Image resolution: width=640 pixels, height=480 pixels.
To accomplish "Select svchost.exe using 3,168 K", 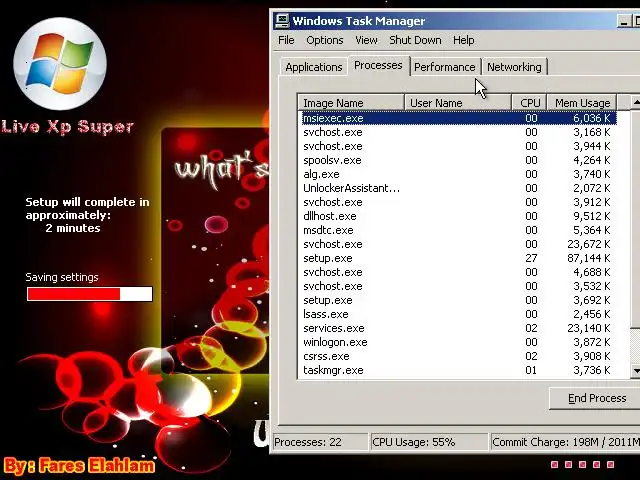I will click(459, 132).
